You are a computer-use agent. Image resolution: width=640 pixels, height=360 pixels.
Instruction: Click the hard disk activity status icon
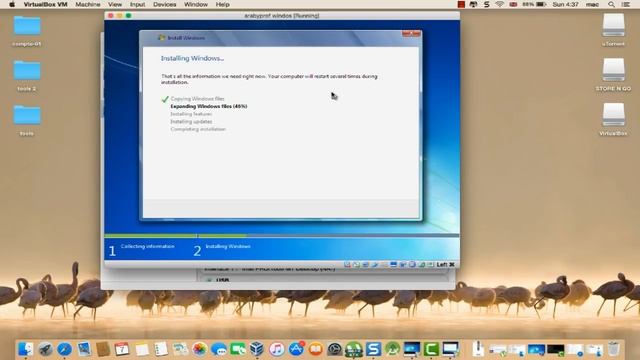click(347, 264)
